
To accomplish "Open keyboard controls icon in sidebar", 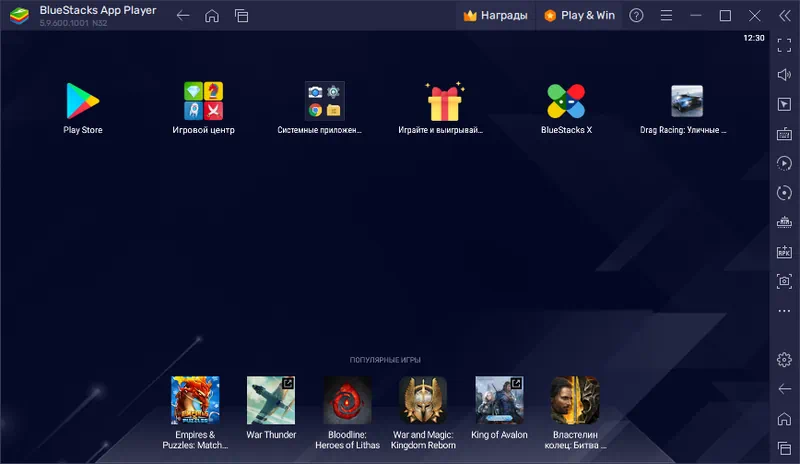I will (784, 134).
